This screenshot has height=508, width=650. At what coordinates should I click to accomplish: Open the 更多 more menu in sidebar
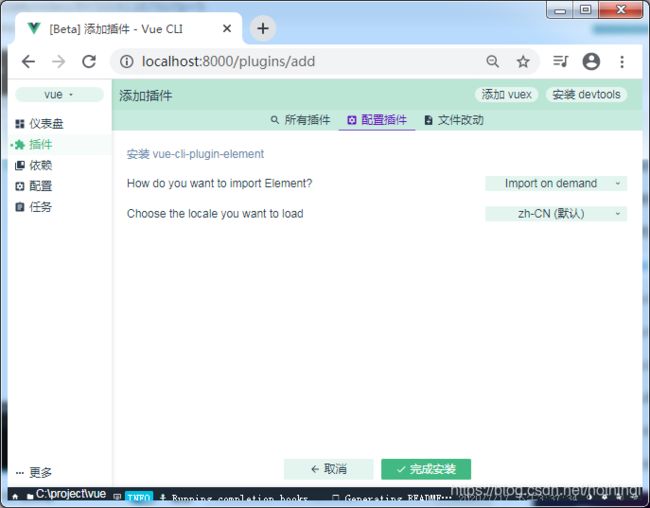(34, 472)
